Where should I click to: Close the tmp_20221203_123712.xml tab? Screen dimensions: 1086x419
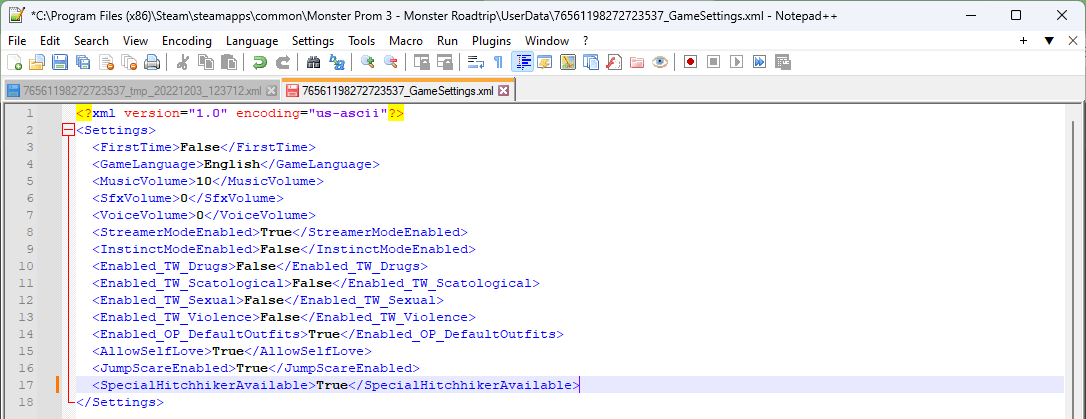tap(272, 91)
